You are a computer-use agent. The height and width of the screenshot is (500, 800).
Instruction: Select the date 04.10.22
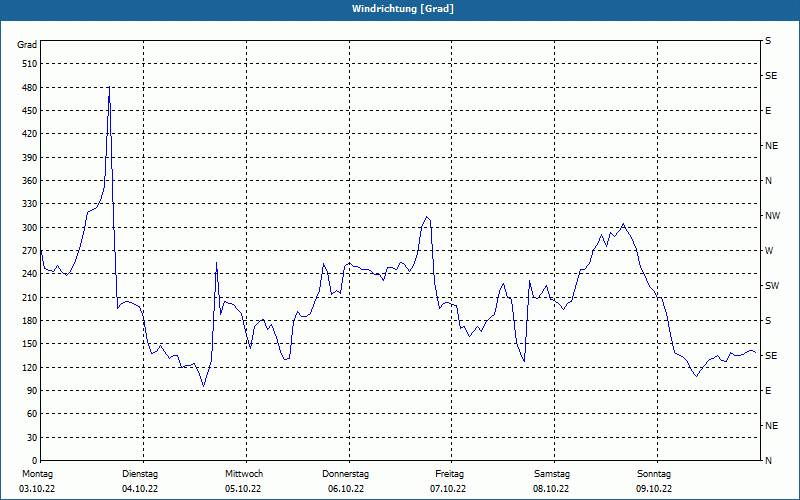click(x=140, y=489)
